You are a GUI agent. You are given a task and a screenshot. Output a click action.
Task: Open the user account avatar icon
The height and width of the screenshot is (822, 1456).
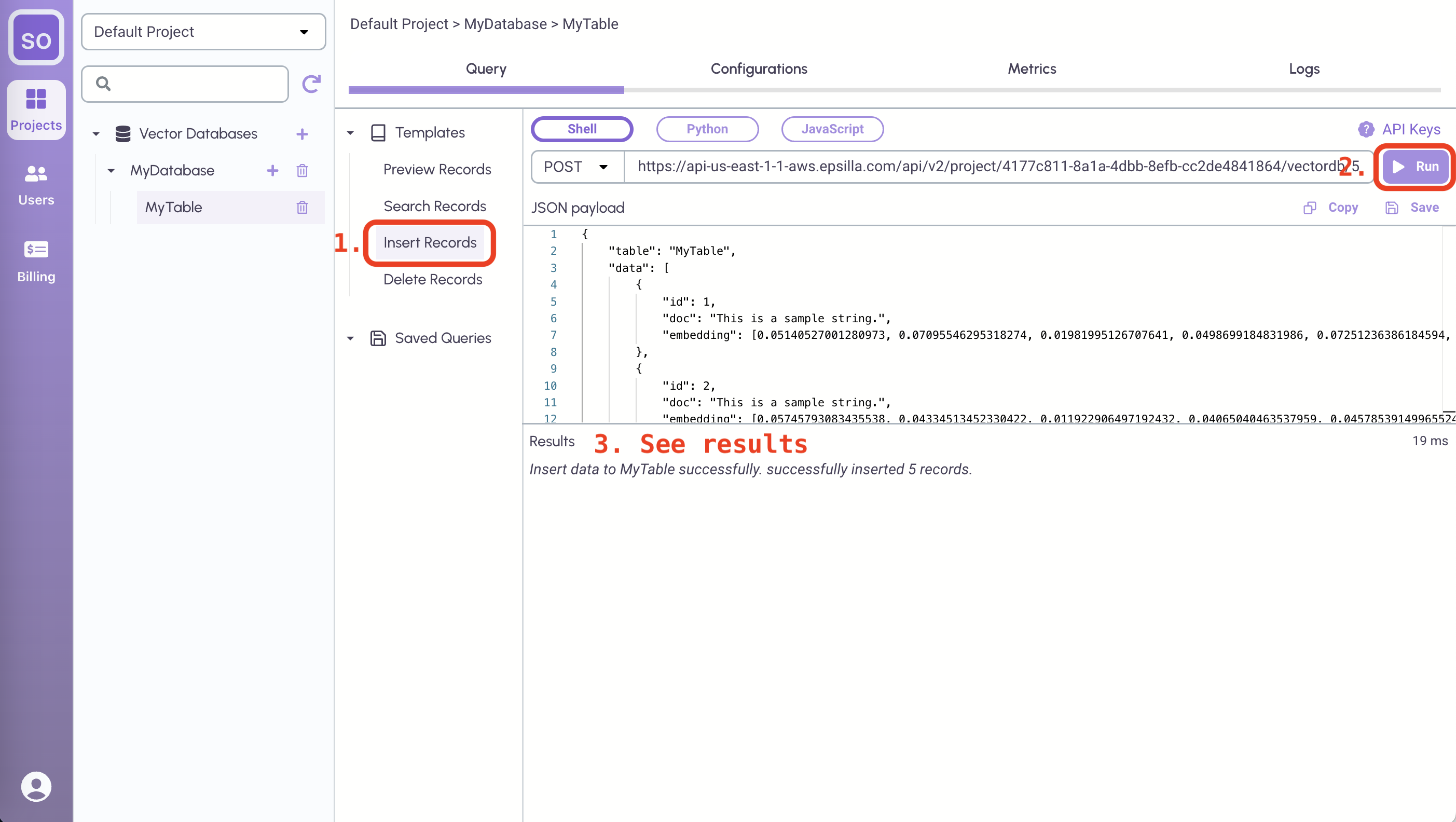click(x=36, y=786)
